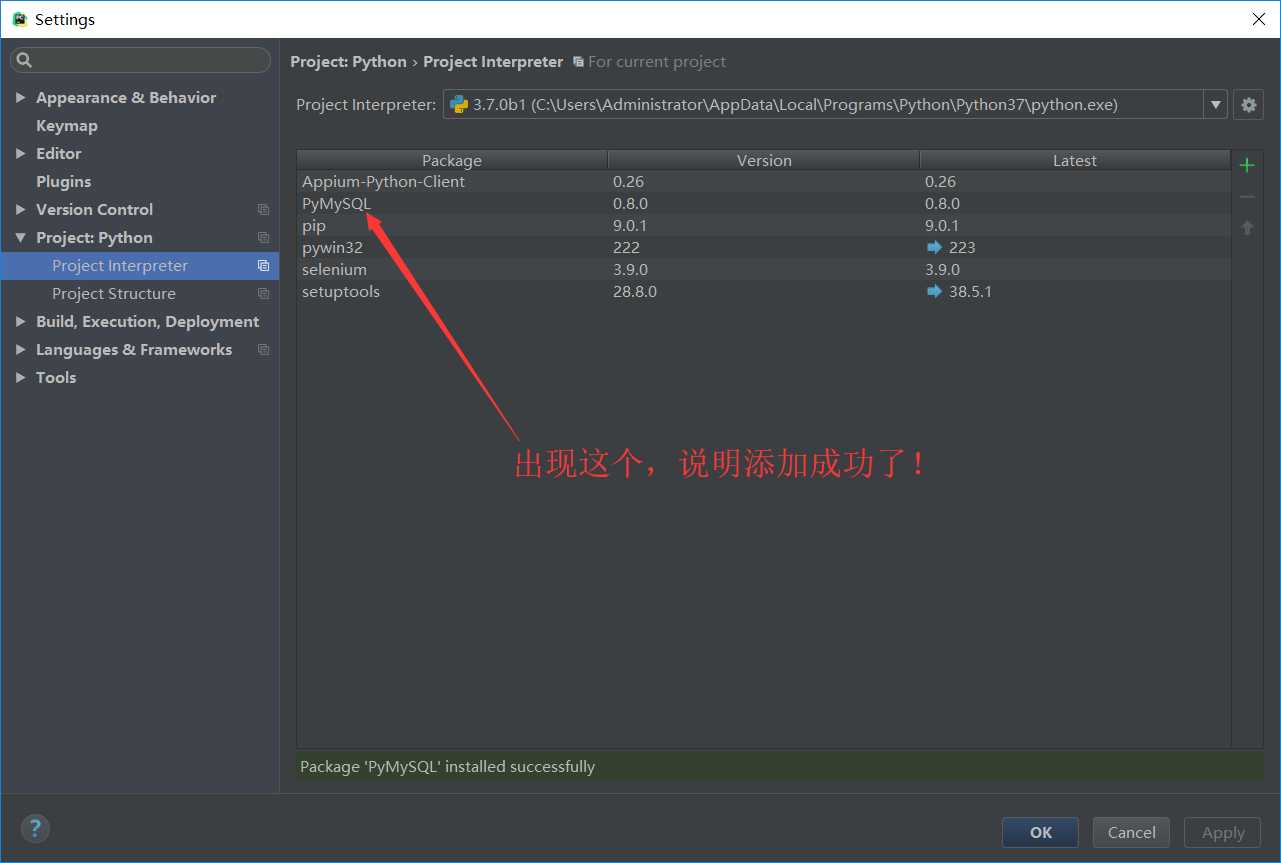The height and width of the screenshot is (863, 1281).
Task: Collapse the Project: Python section
Action: point(20,238)
